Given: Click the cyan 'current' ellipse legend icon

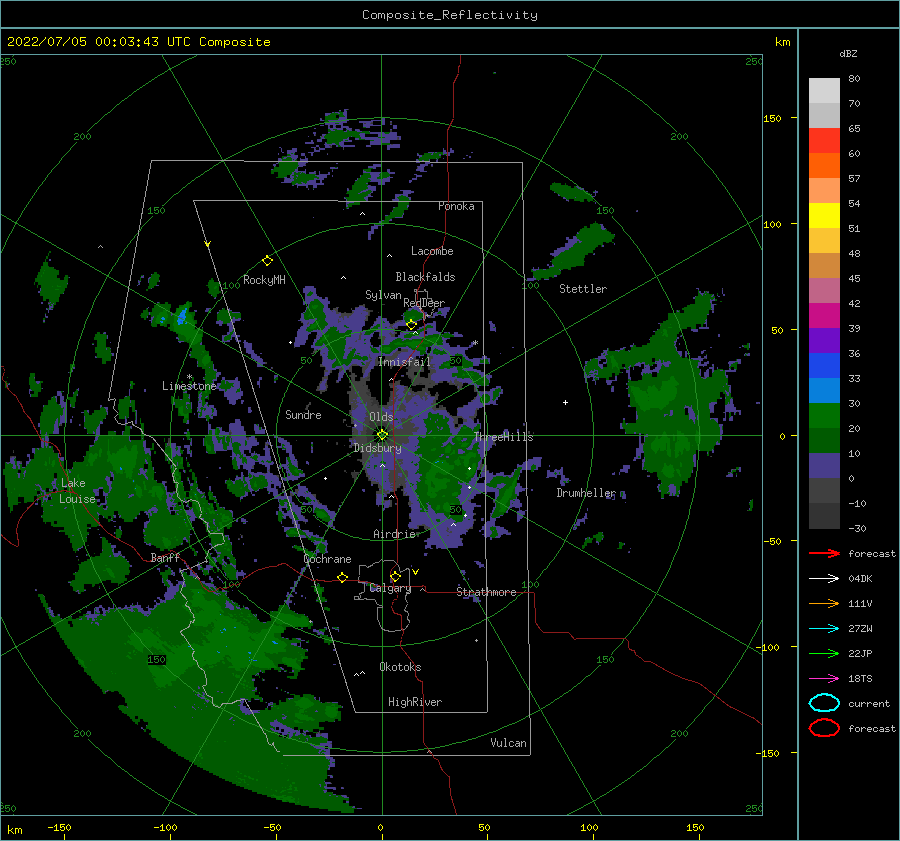Looking at the screenshot, I should pyautogui.click(x=824, y=703).
